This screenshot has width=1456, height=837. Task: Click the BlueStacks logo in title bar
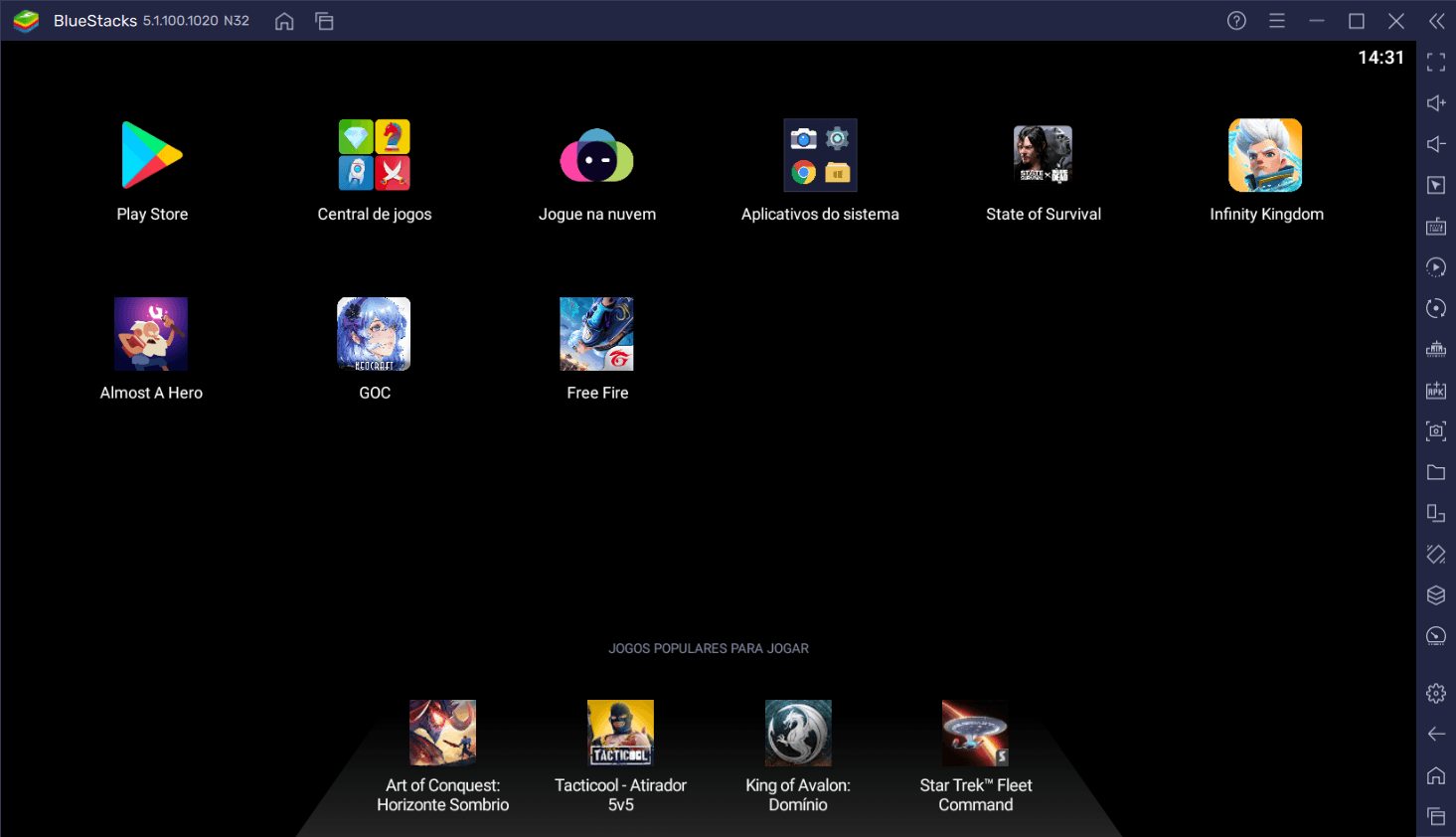pos(26,21)
